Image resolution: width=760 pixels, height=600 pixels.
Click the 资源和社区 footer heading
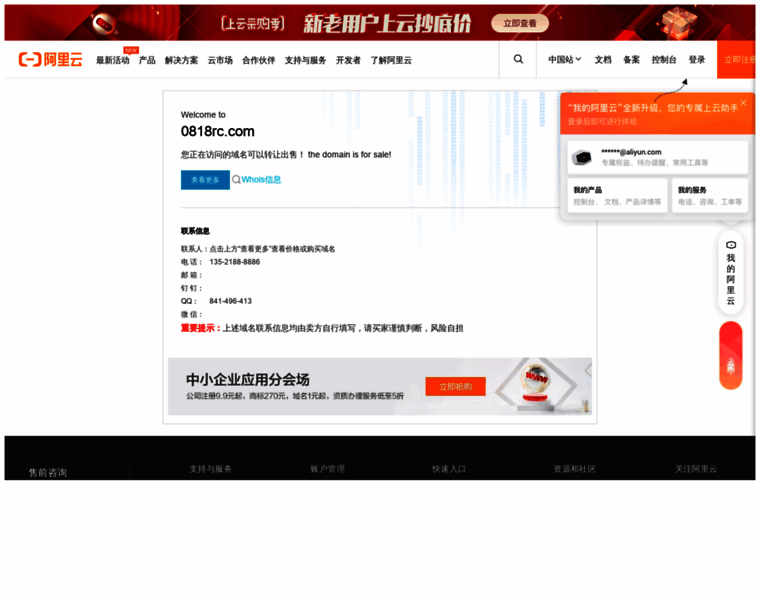point(574,469)
